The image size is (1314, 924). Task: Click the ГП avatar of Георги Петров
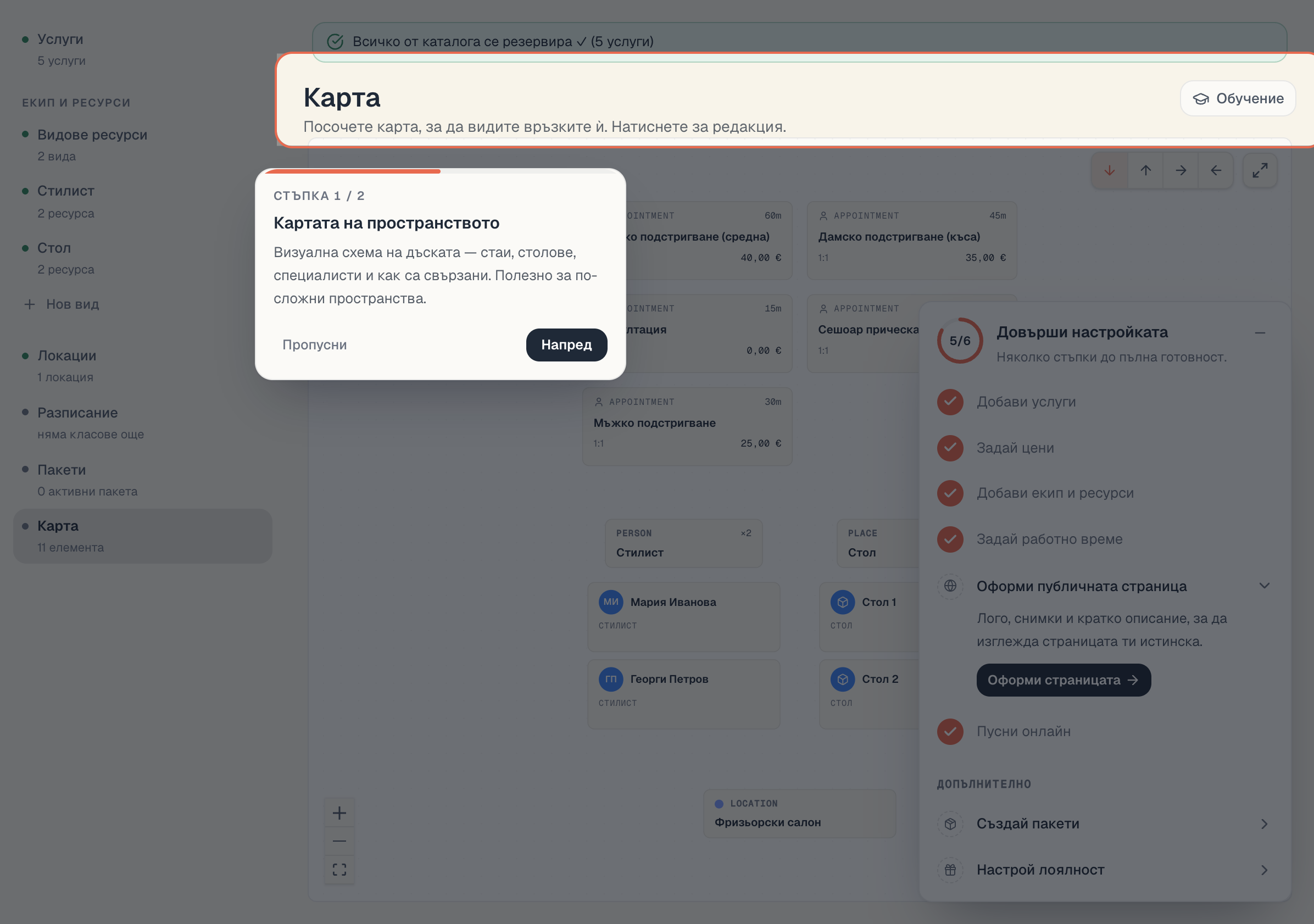611,680
